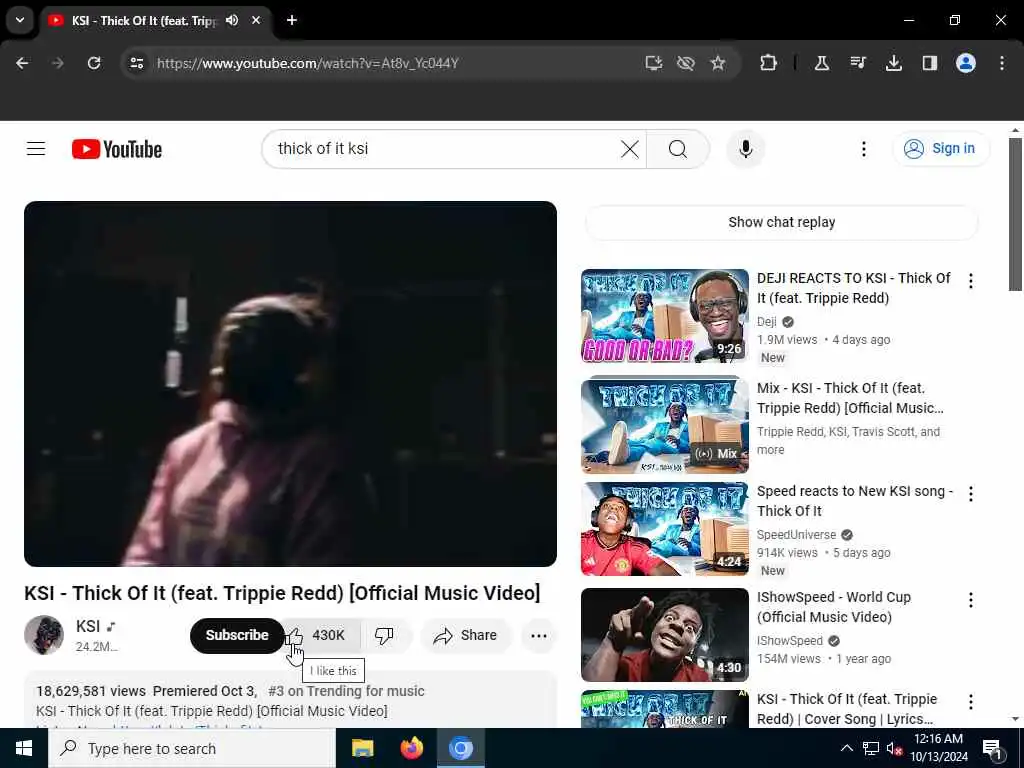
Task: Open KSI channel avatar
Action: point(44,635)
